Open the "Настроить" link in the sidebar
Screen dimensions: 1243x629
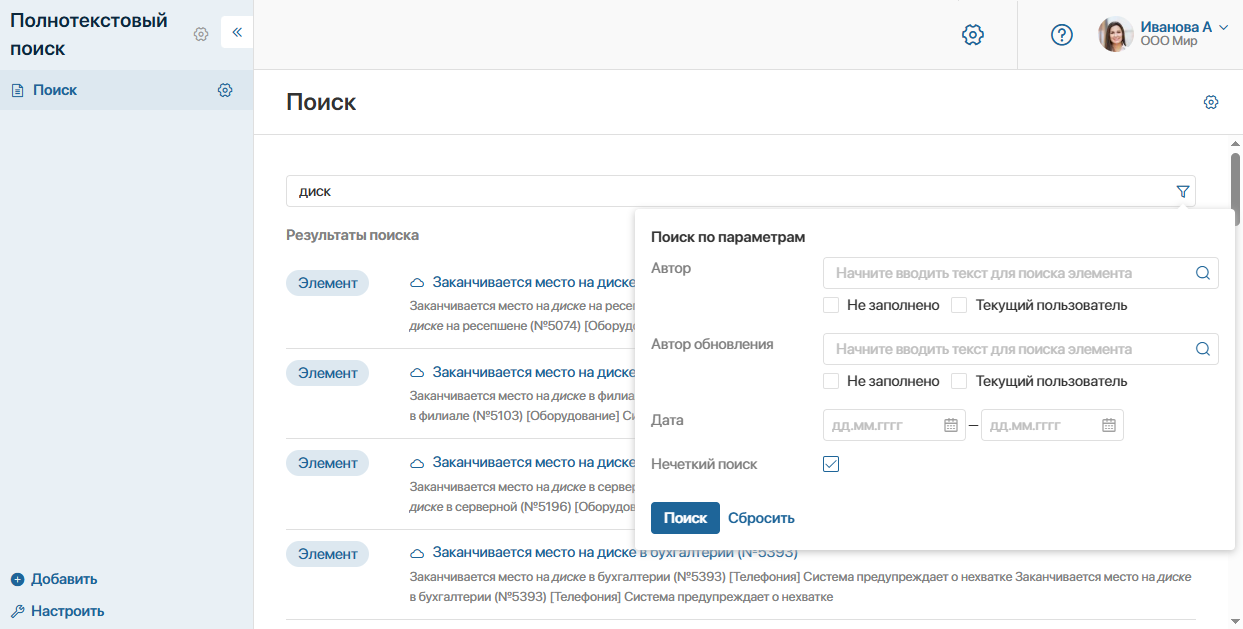pyautogui.click(x=67, y=611)
